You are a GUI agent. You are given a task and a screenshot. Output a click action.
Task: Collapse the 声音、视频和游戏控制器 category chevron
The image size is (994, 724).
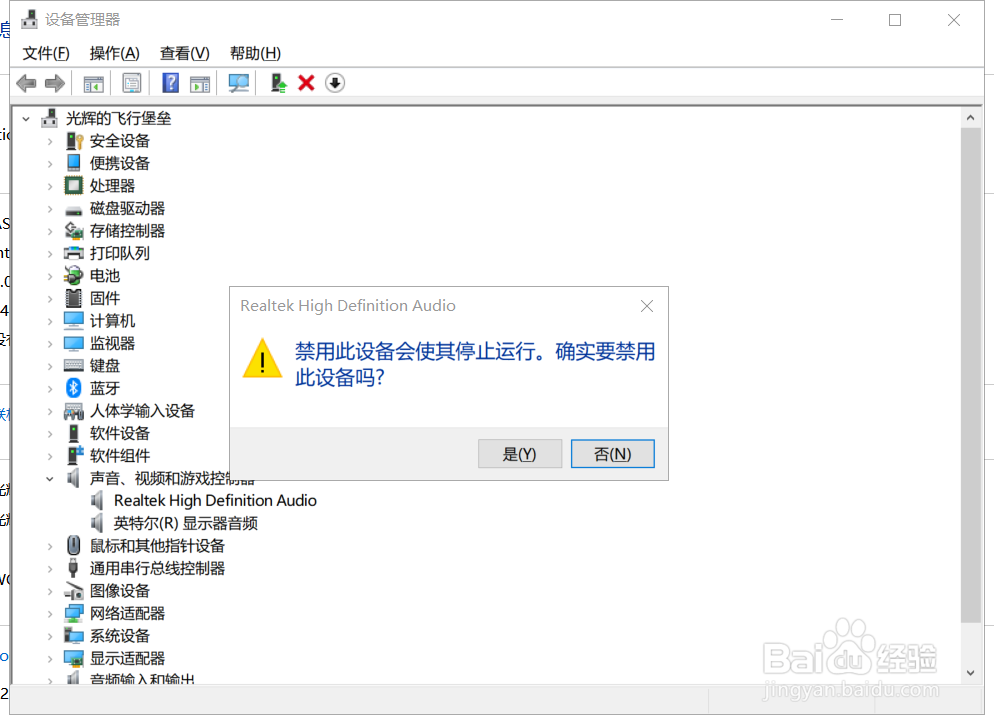click(50, 479)
